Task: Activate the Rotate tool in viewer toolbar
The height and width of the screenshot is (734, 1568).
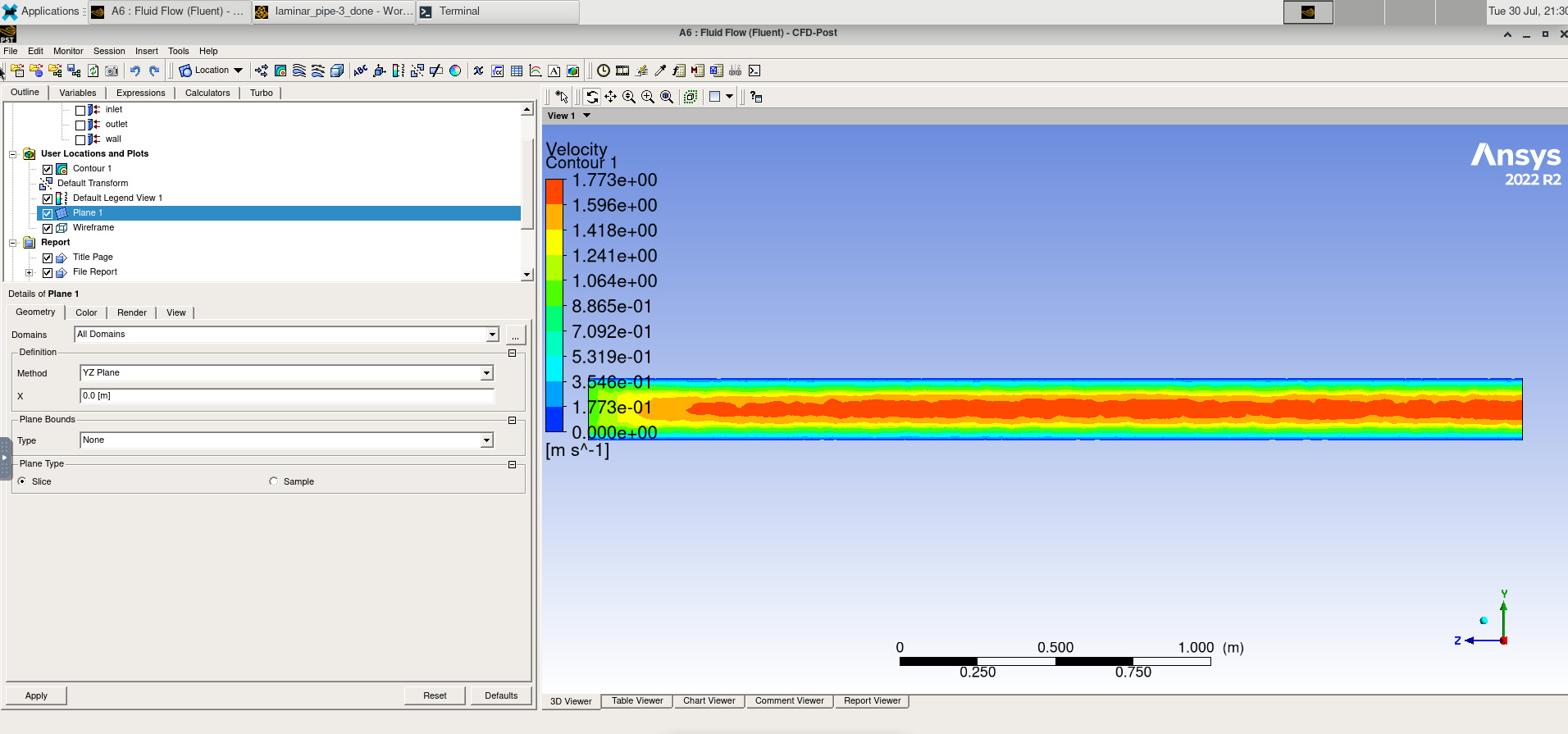Action: pyautogui.click(x=592, y=97)
